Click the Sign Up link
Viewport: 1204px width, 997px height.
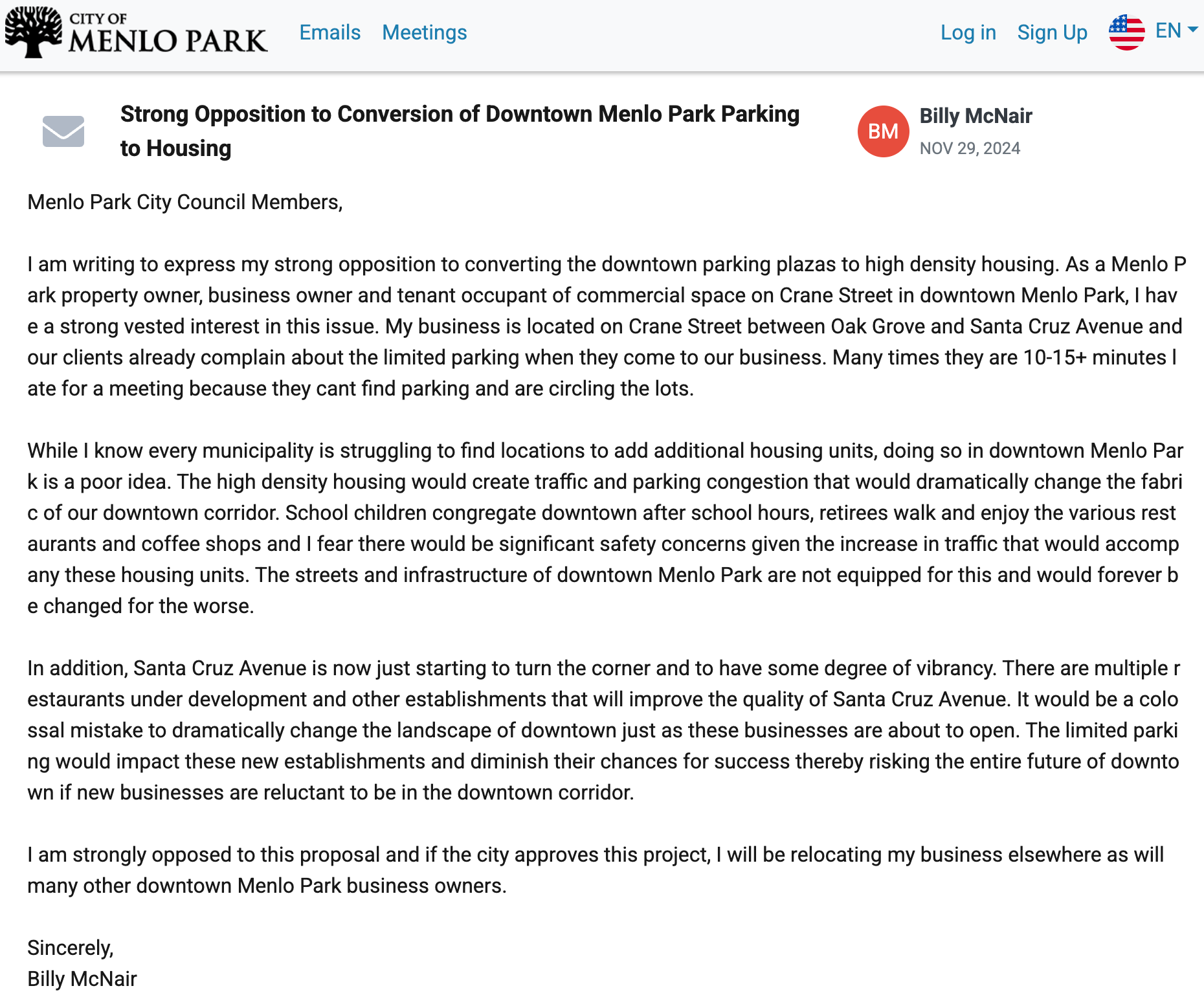(1052, 32)
